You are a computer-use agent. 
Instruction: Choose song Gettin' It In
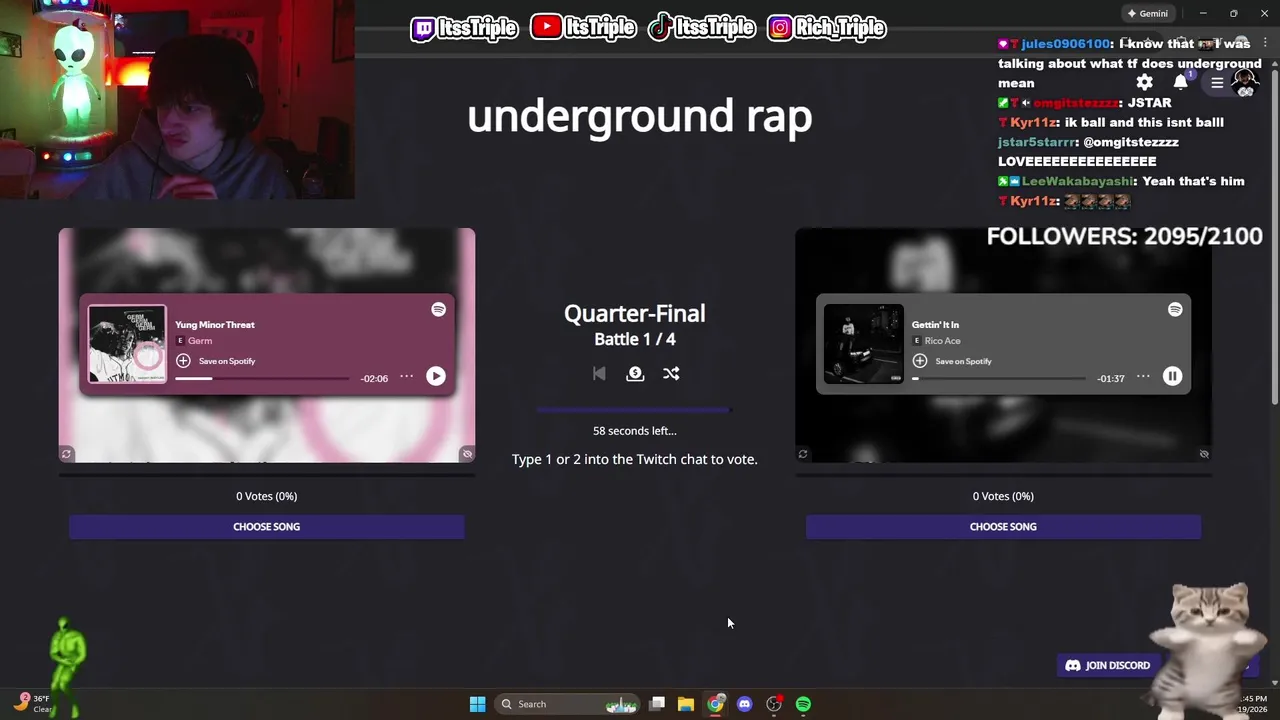coord(1003,527)
